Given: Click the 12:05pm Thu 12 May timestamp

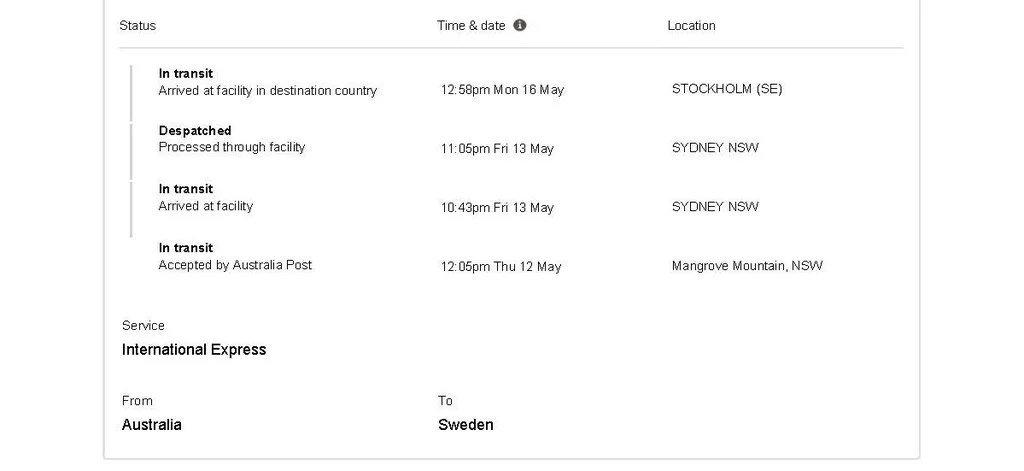Looking at the screenshot, I should [x=501, y=267].
